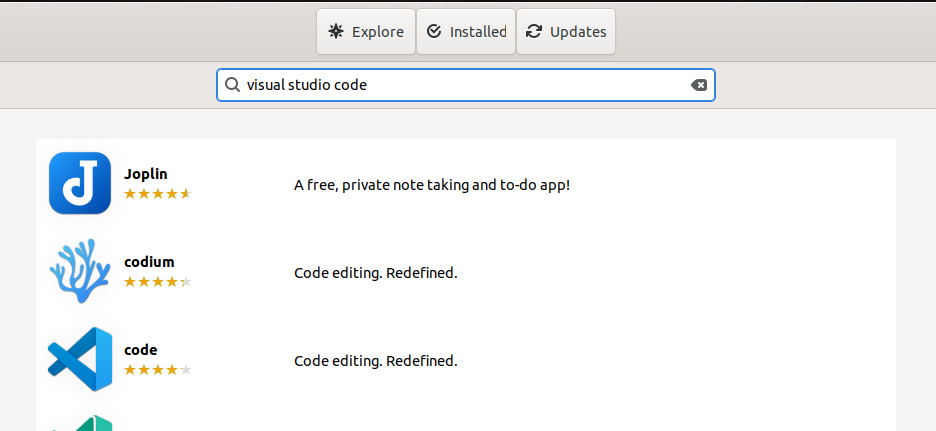
Task: Click Joplin's star rating
Action: pyautogui.click(x=158, y=193)
